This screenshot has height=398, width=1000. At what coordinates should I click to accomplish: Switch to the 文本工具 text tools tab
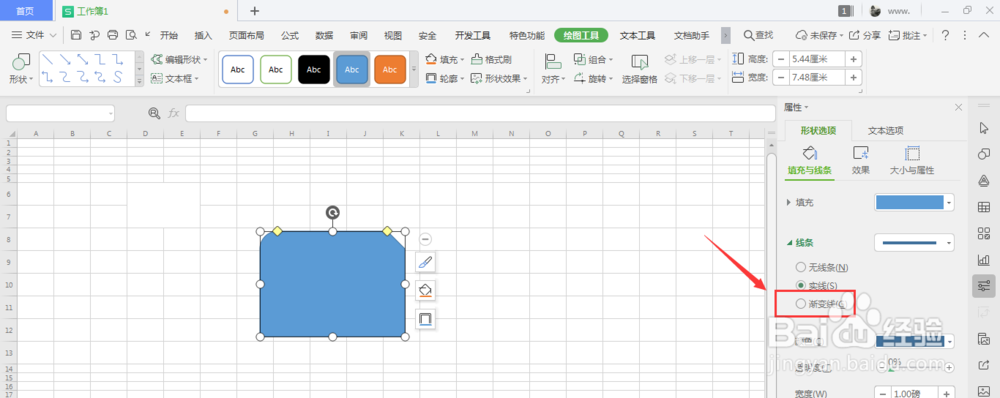click(x=638, y=35)
